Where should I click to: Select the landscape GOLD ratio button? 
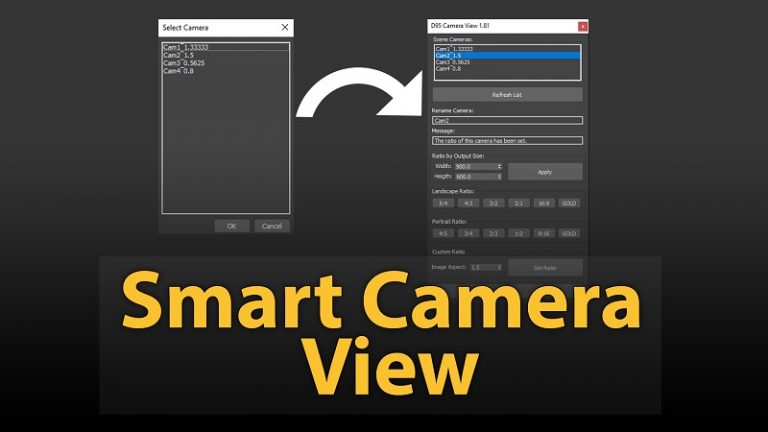[569, 203]
